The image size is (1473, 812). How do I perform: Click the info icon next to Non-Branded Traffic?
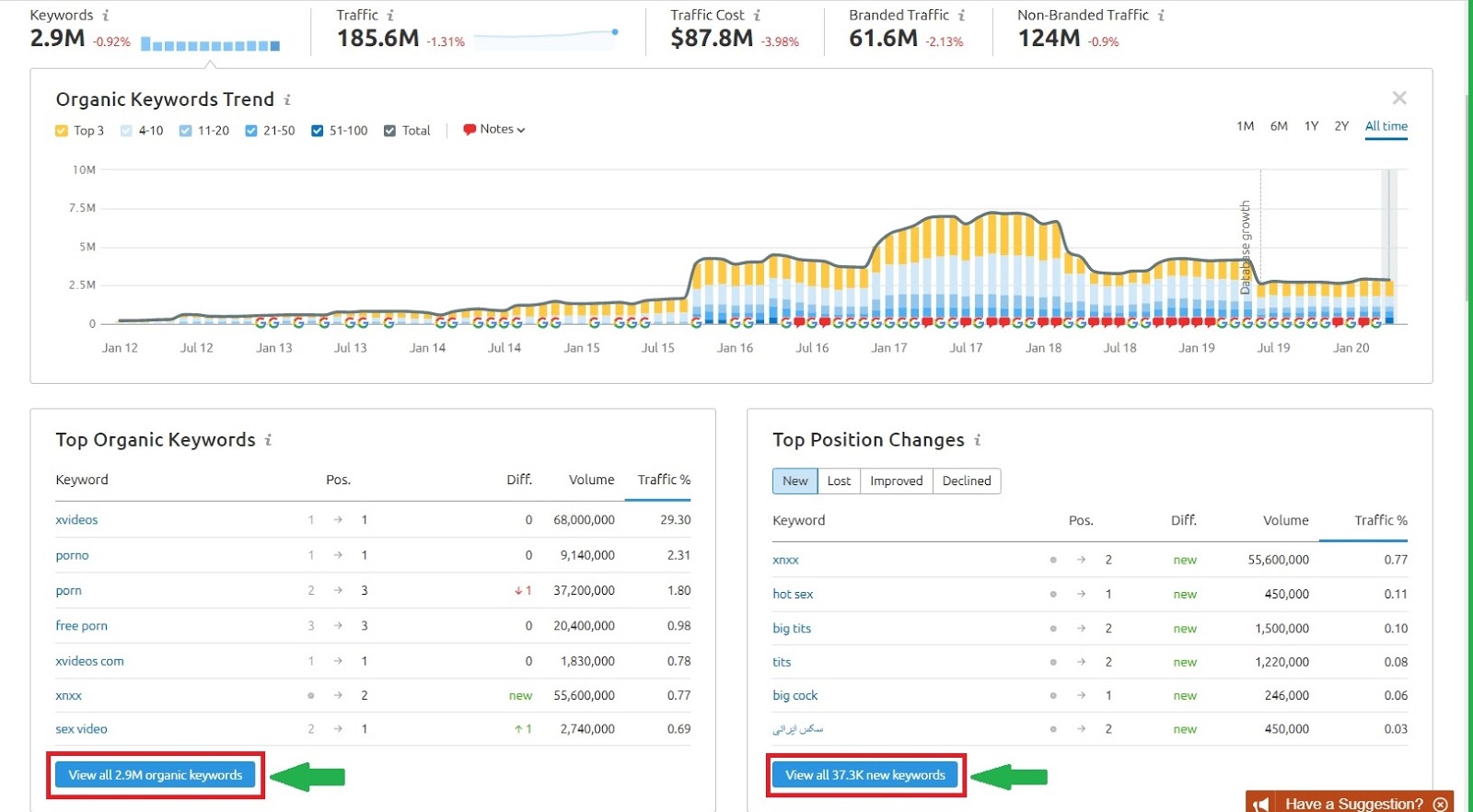(1161, 16)
